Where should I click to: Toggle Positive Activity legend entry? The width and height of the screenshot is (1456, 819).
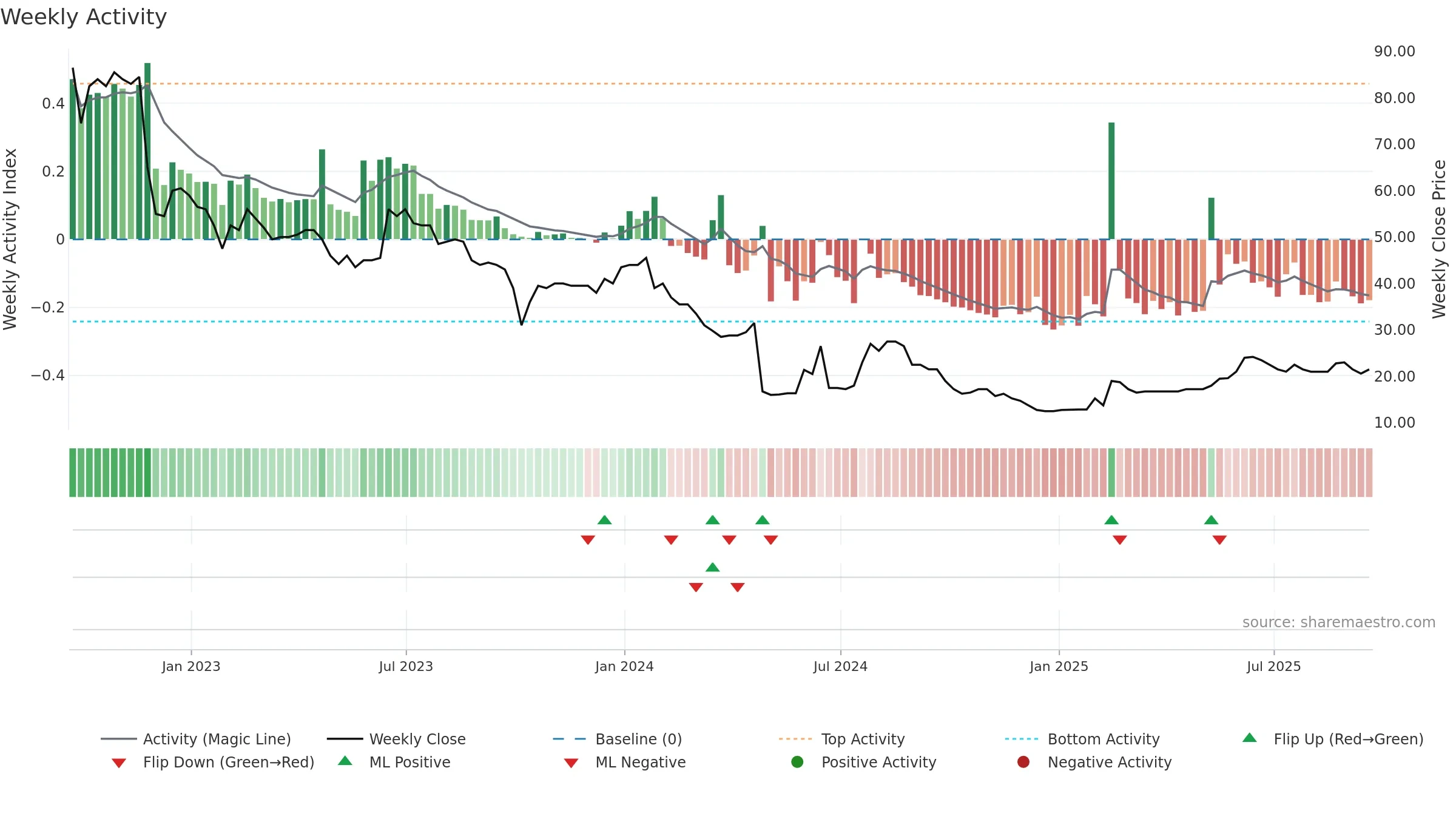(x=864, y=762)
